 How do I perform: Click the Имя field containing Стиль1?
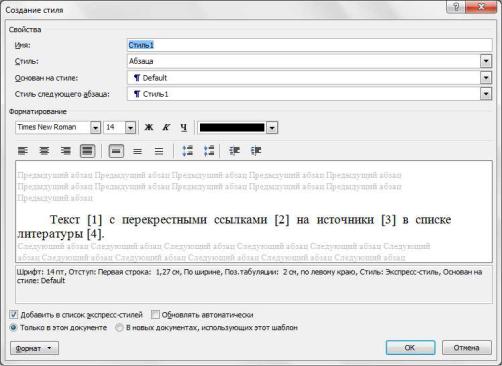(310, 45)
